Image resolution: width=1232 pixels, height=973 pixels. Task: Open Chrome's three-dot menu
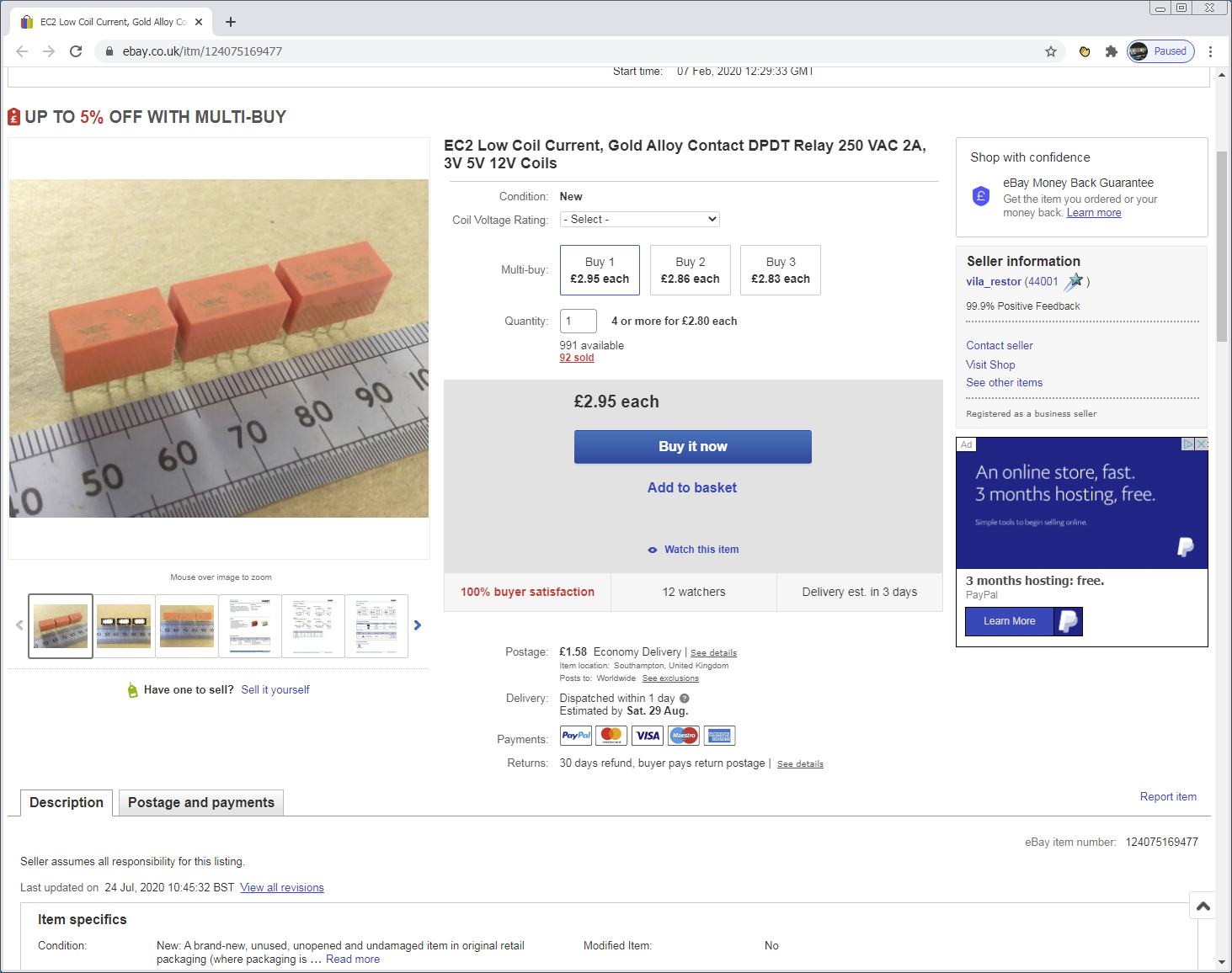tap(1211, 51)
